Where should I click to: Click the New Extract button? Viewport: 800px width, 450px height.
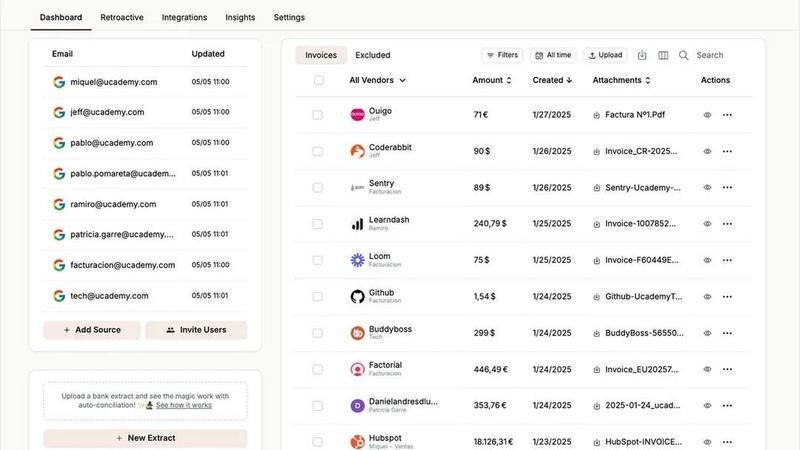click(x=145, y=438)
